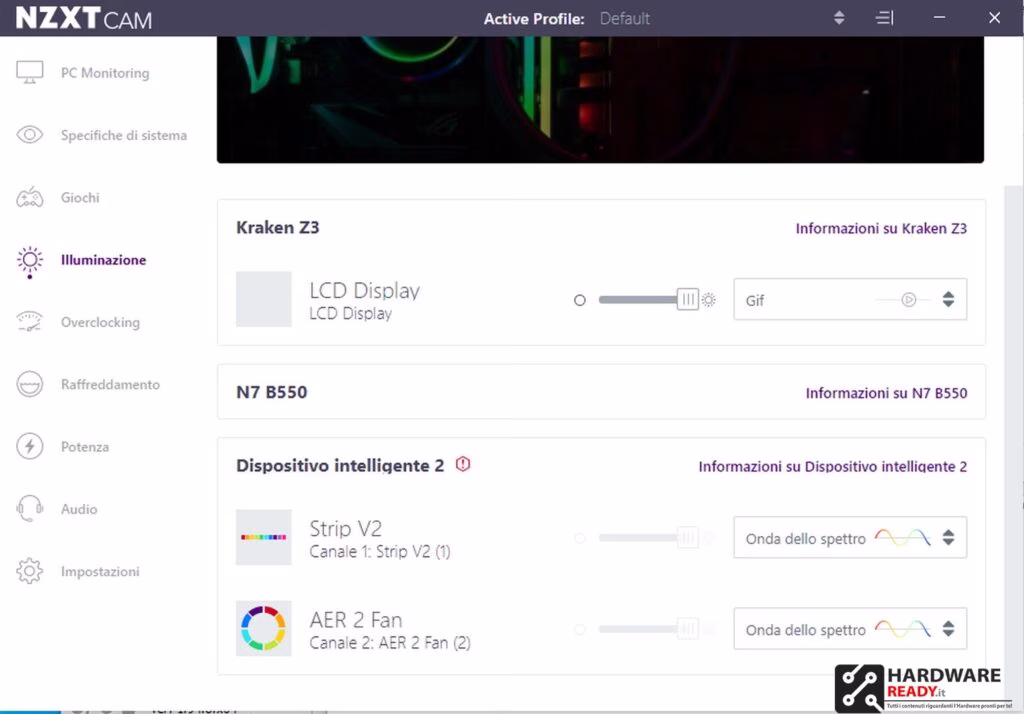Click the N7 B550 section heading

[x=272, y=392]
